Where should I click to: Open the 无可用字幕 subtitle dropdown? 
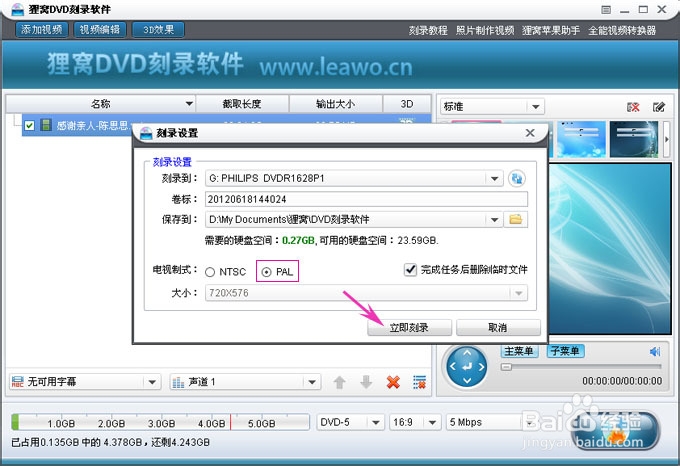coord(152,382)
